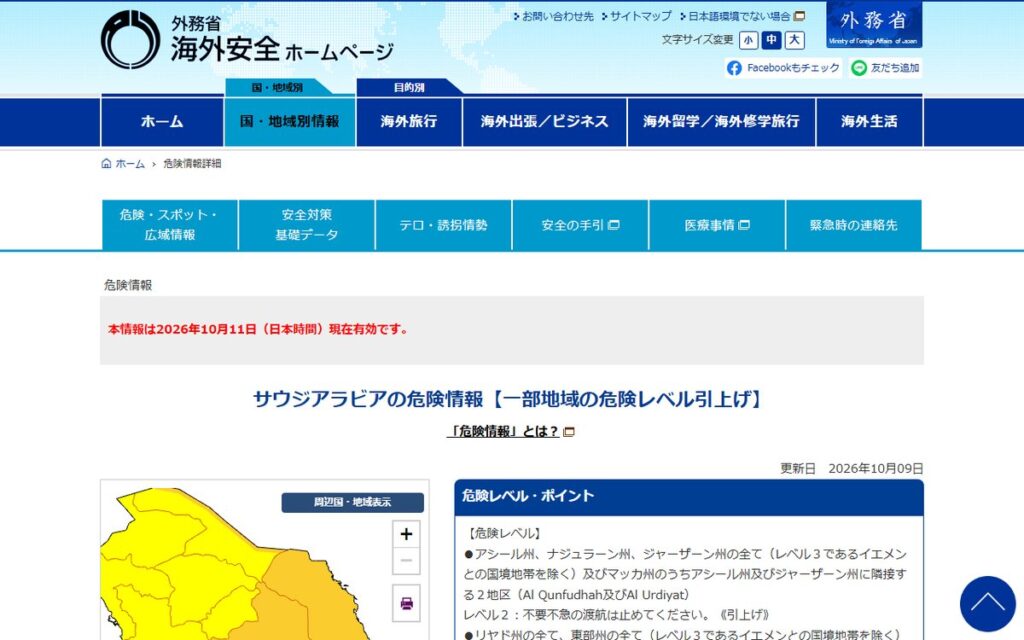Open 海外旅行 navigation item

point(409,121)
